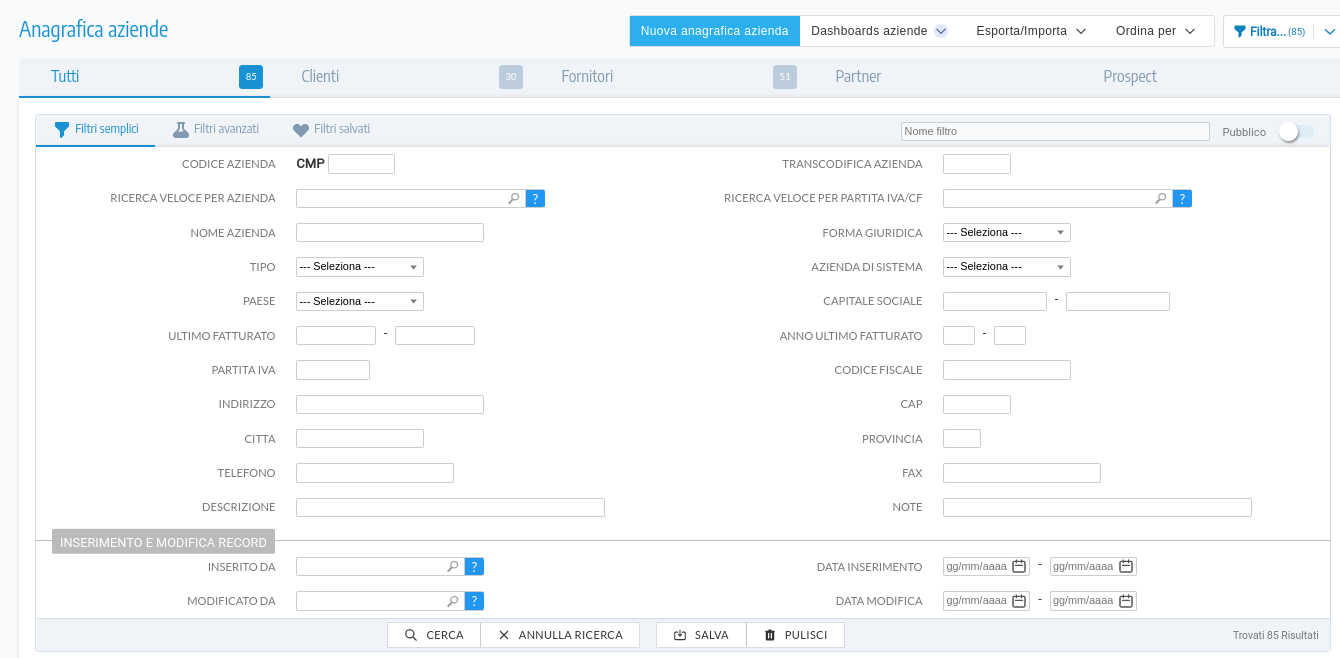
Task: Click the Nome filtro input field
Action: (1055, 132)
